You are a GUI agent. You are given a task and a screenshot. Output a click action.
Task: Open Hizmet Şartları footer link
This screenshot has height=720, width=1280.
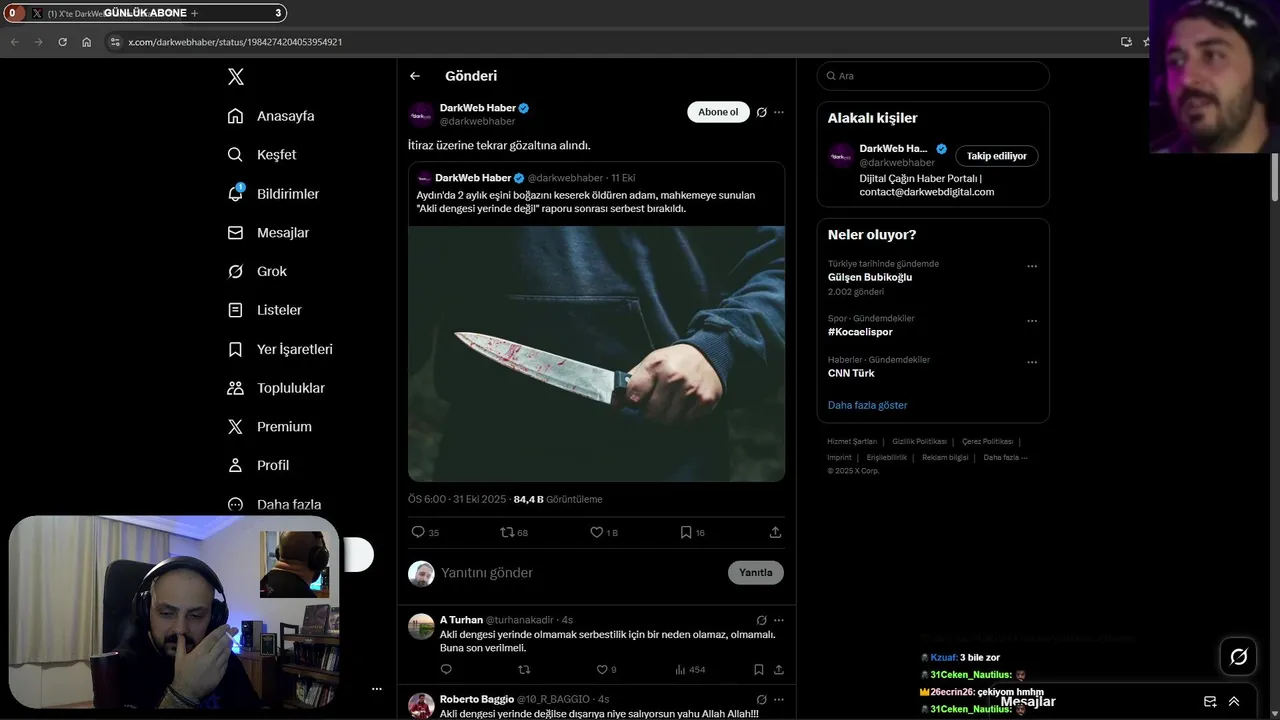point(852,441)
